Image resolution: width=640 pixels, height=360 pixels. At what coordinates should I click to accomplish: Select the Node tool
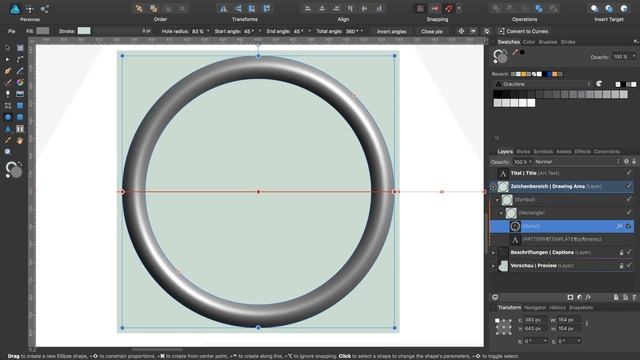point(8,59)
